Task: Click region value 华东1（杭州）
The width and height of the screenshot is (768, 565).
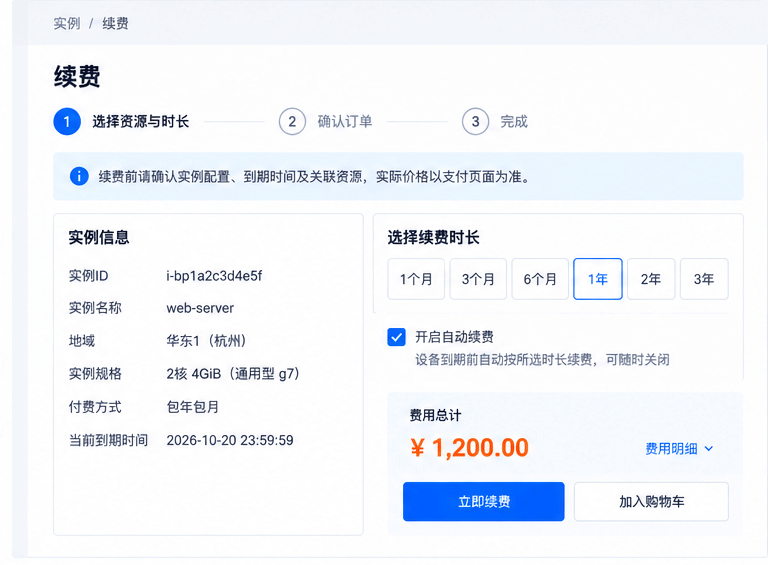Action: pos(206,341)
